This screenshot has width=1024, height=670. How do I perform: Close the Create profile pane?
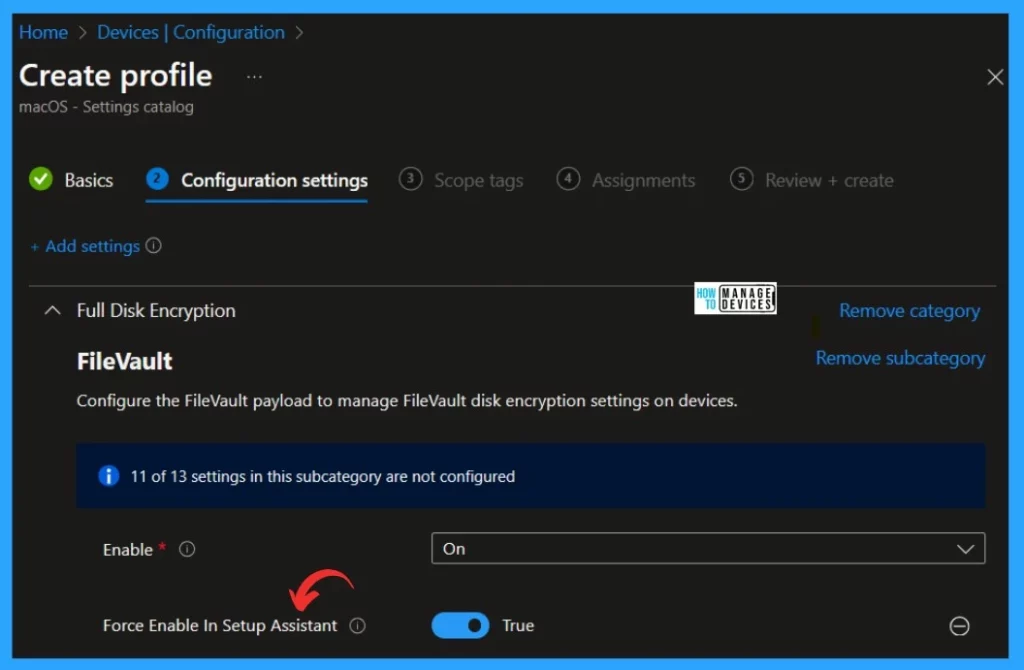(x=995, y=77)
